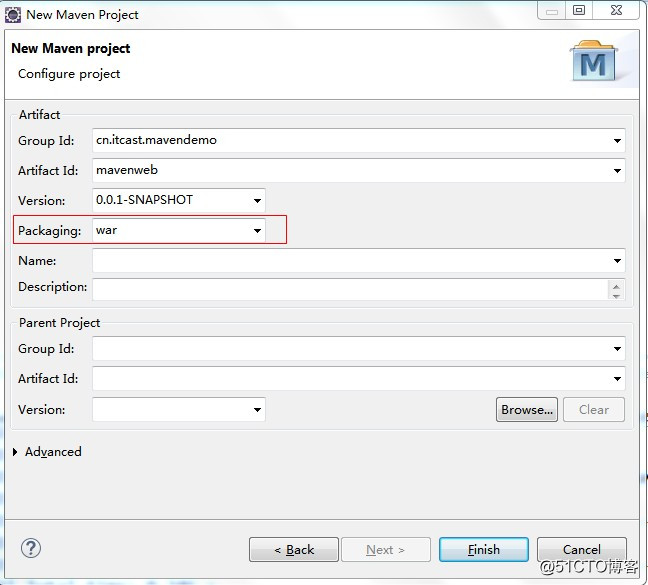The width and height of the screenshot is (648, 585).
Task: Open the 0.0.1-SNAPSHOT Version dropdown
Action: coord(257,201)
